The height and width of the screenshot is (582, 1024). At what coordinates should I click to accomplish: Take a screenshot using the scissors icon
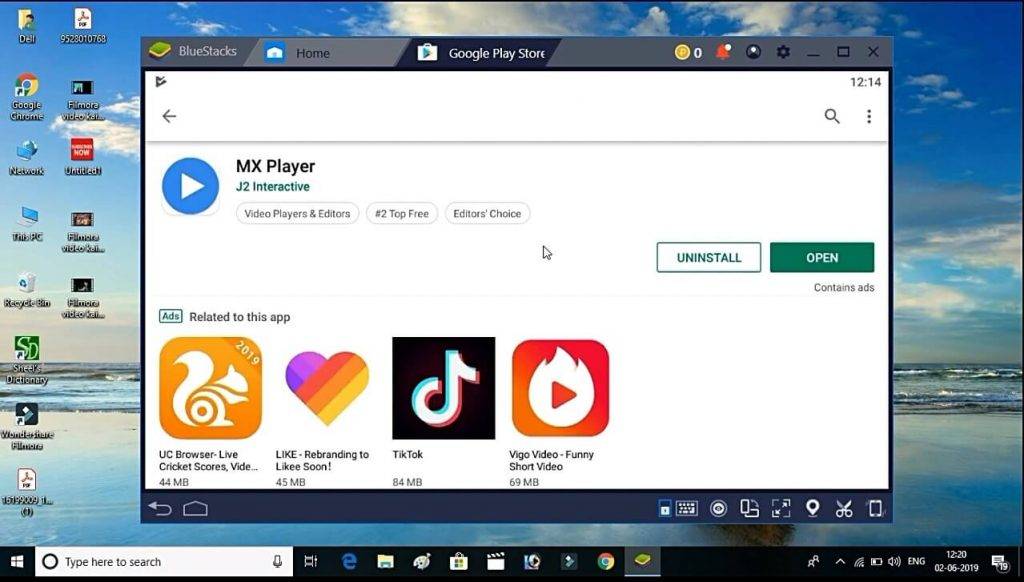(x=845, y=508)
